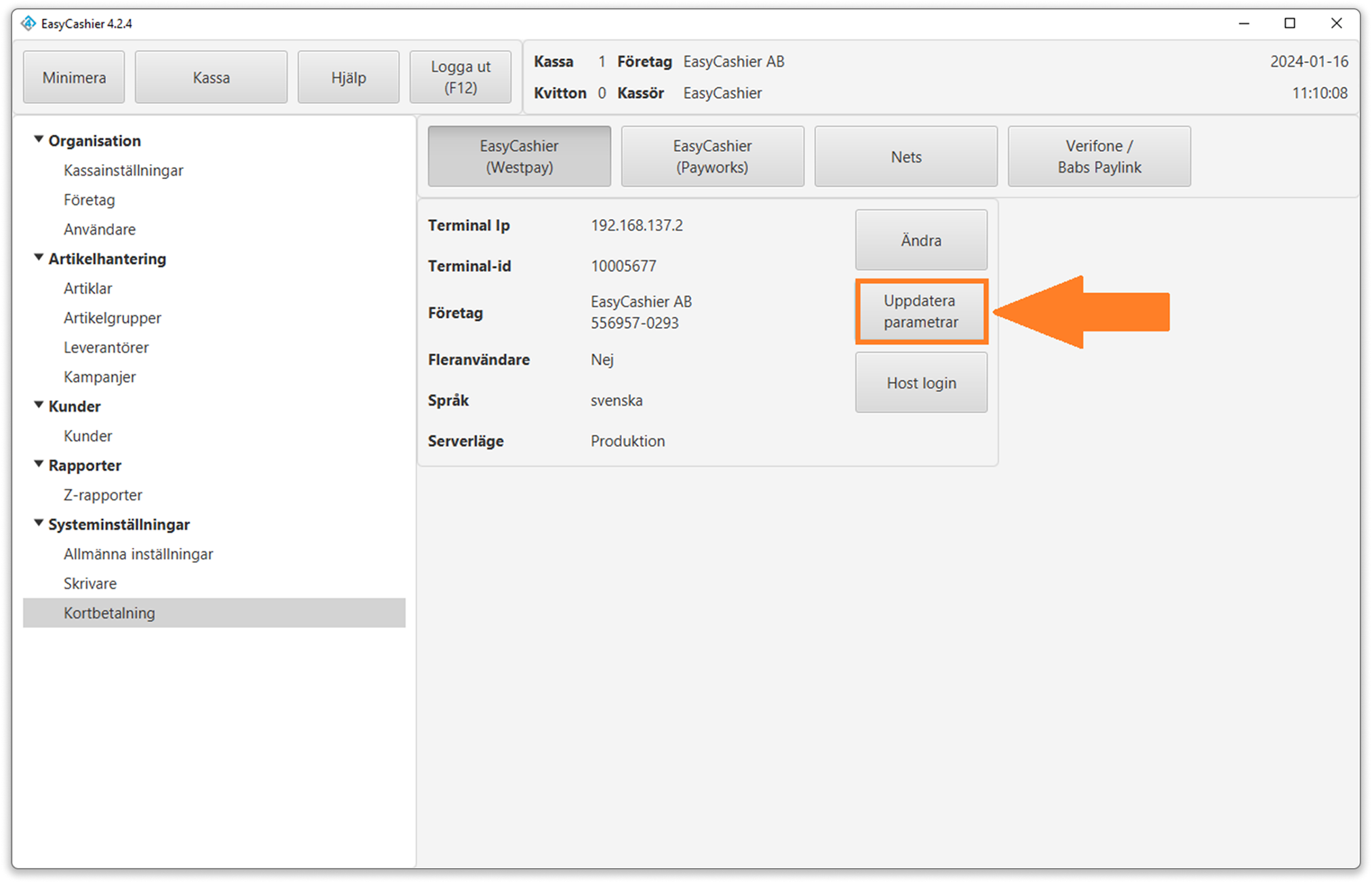Select Företag in the sidebar tree
The height and width of the screenshot is (883, 1372).
point(90,200)
